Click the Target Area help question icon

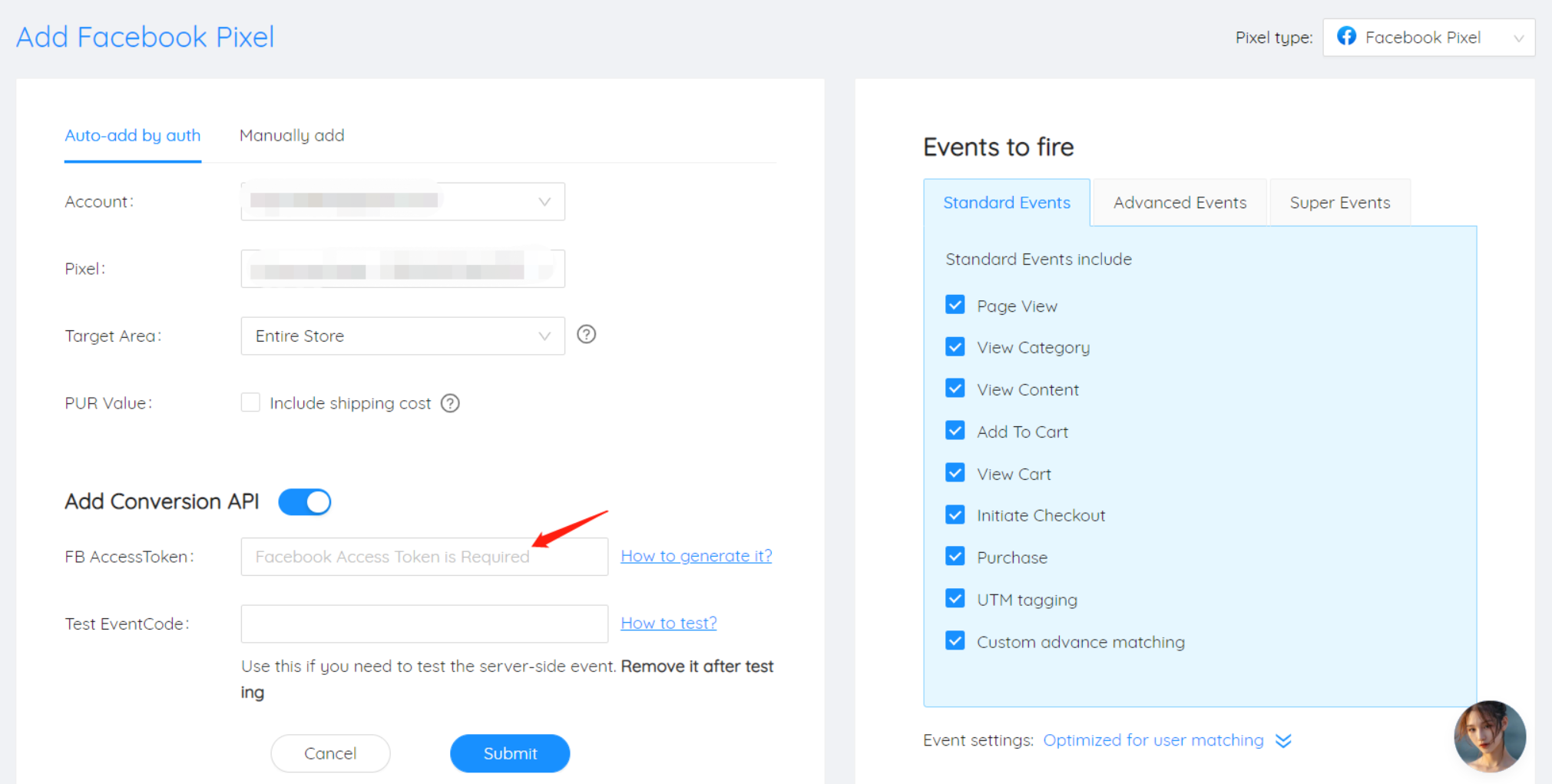[x=586, y=334]
